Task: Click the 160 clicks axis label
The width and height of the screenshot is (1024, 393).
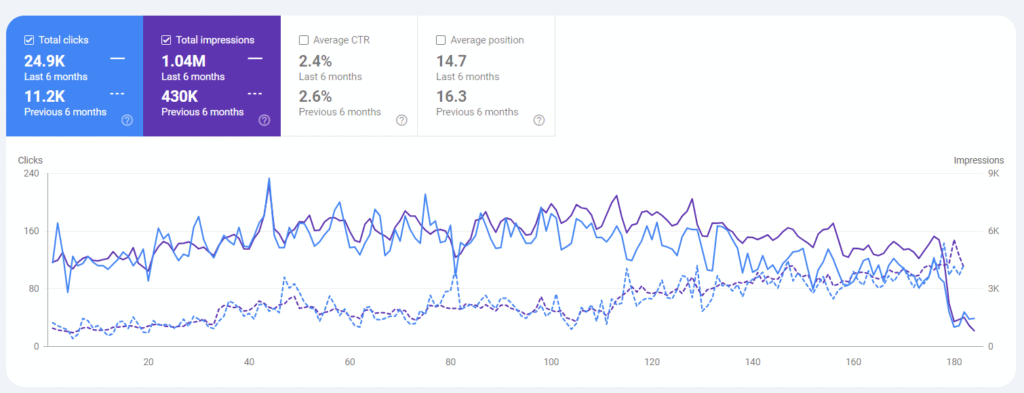Action: click(32, 231)
